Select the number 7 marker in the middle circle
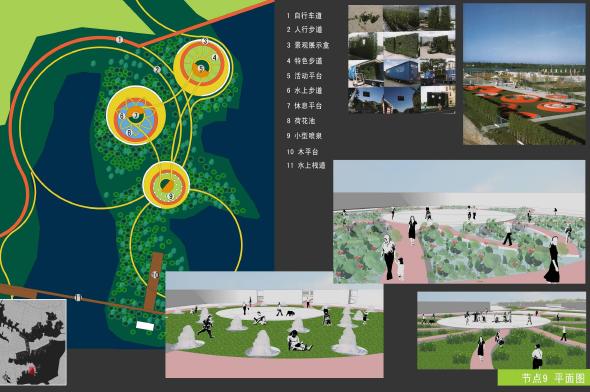Image resolution: width=590 pixels, height=392 pixels. (x=136, y=115)
